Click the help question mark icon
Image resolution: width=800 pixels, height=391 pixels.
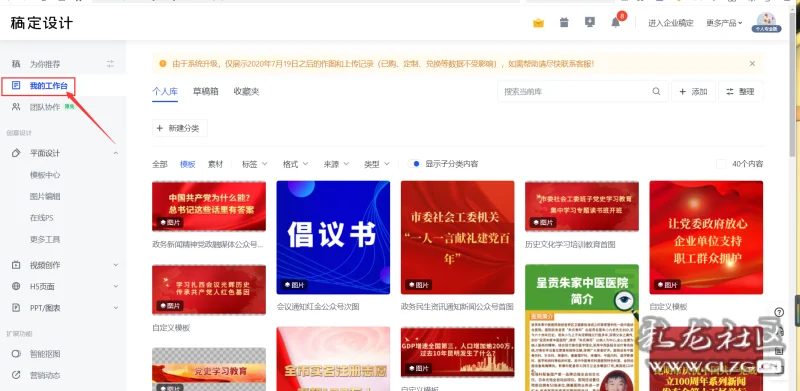[x=779, y=312]
